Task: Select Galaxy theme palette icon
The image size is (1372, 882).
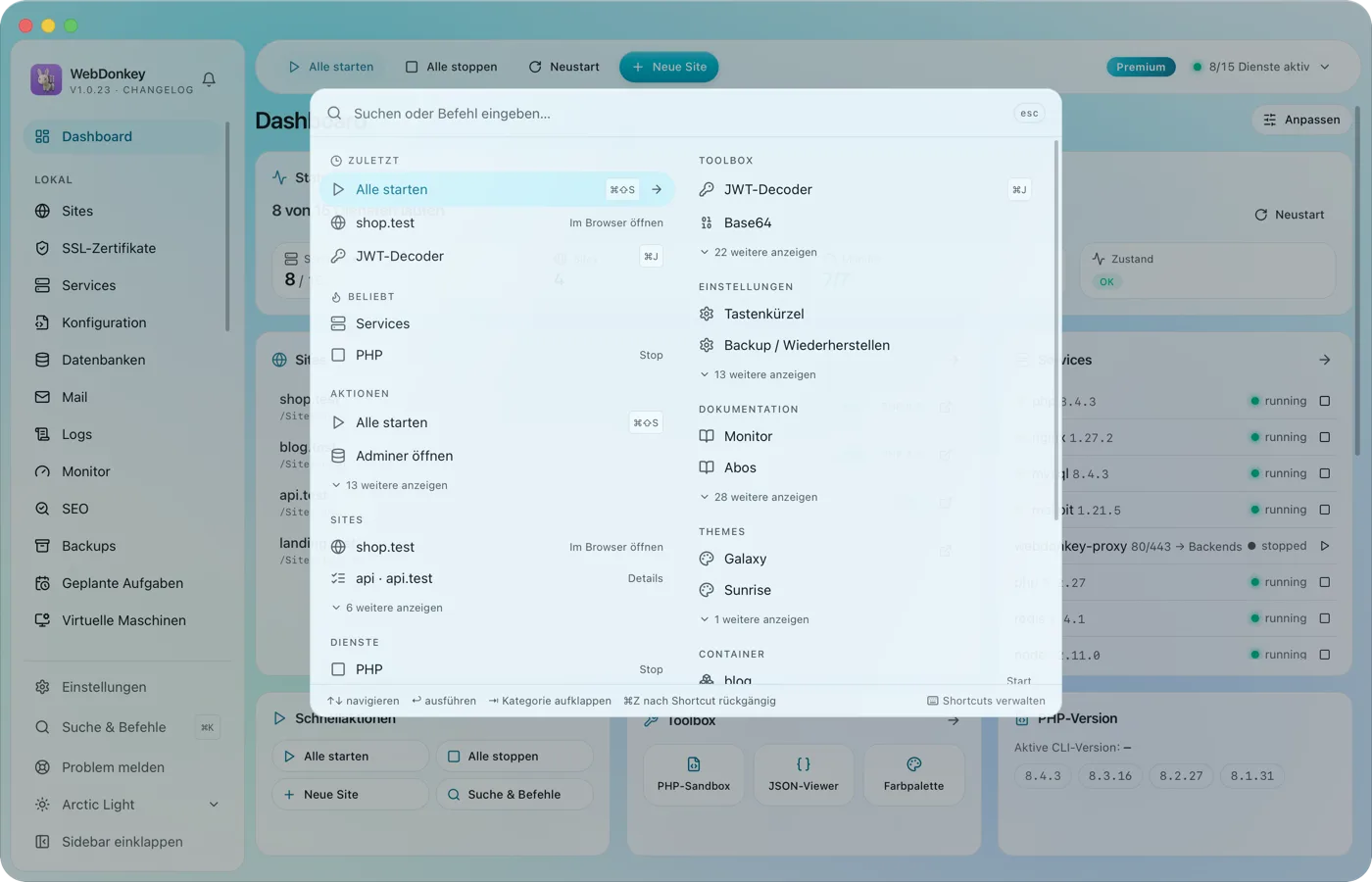Action: [707, 559]
